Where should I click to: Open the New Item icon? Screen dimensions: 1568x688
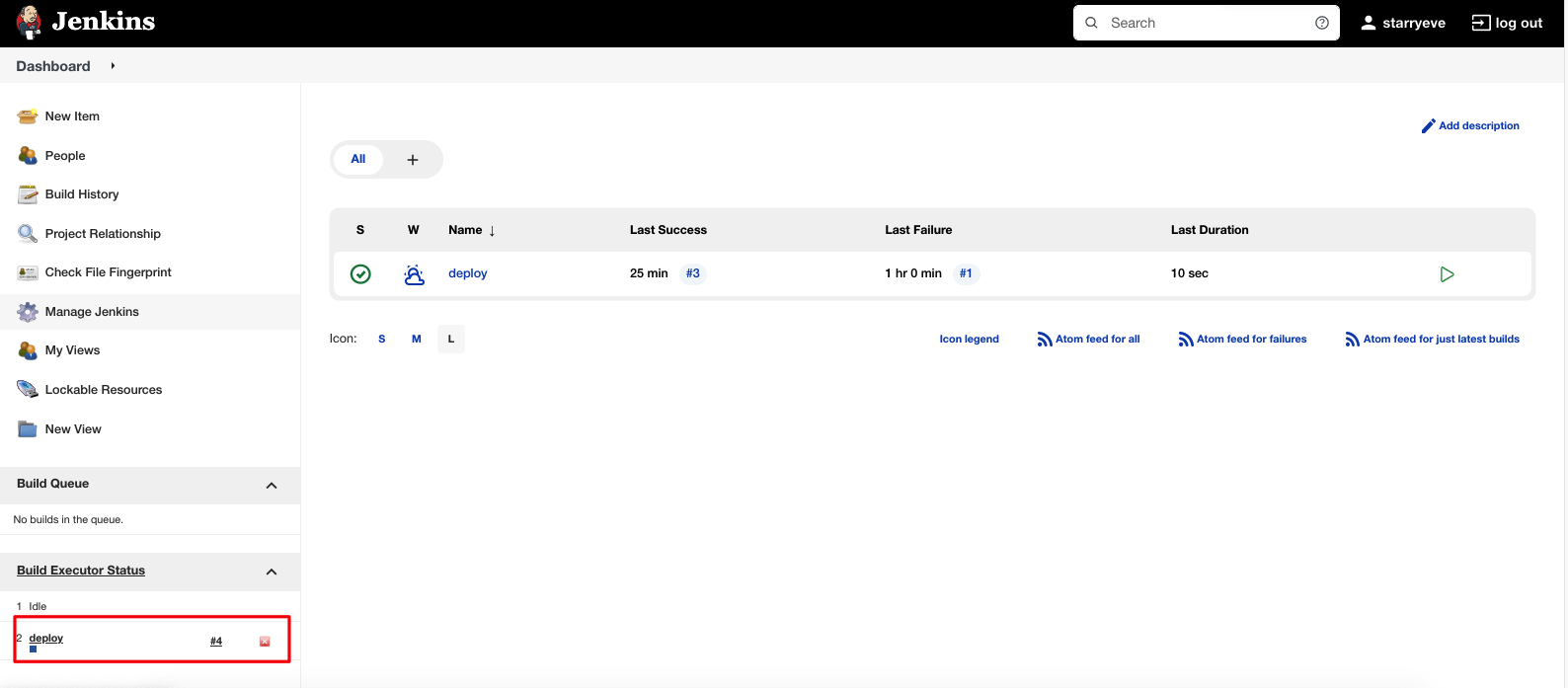(x=28, y=116)
